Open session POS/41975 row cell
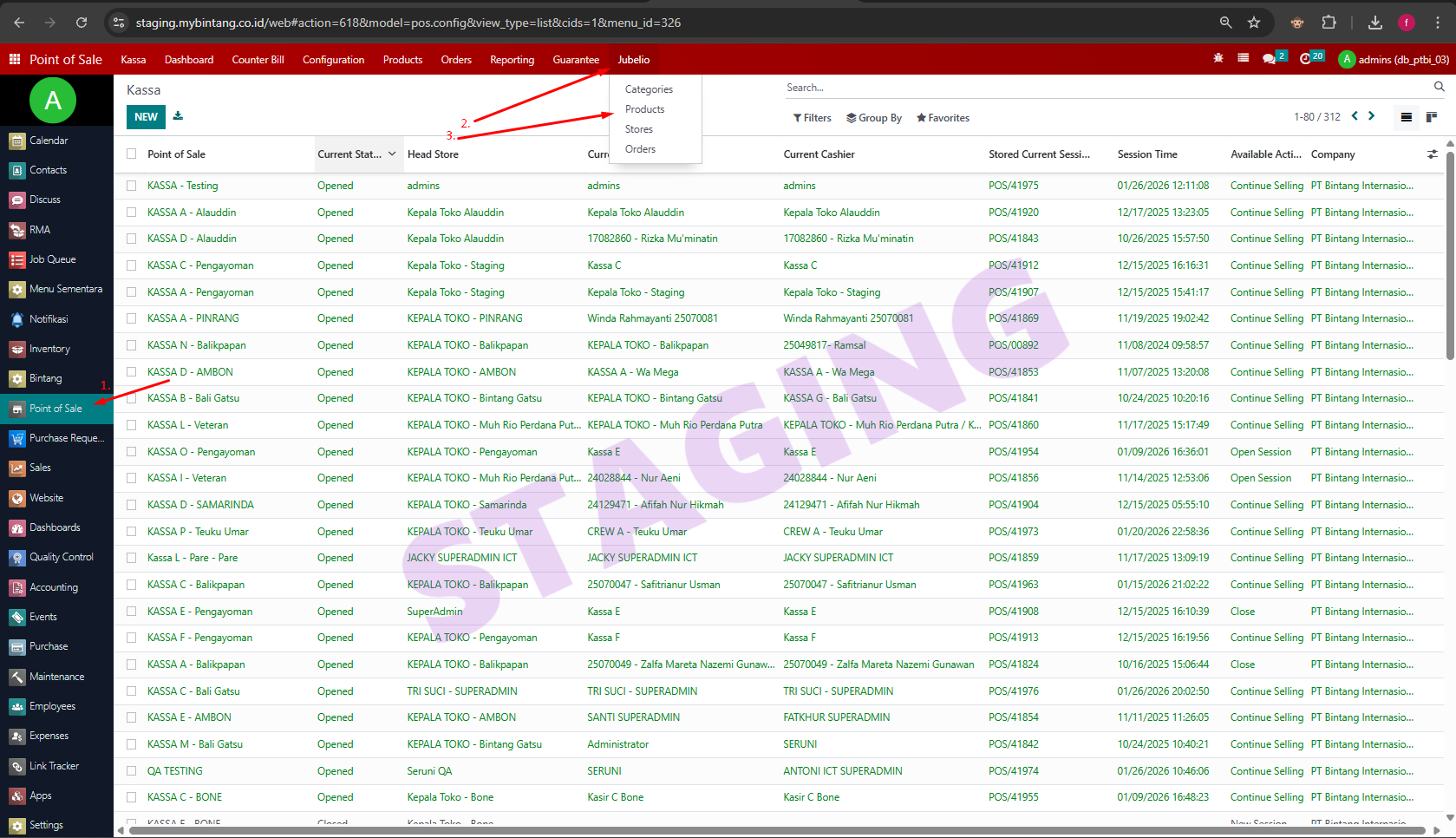Viewport: 1456px width, 838px height. pos(1014,186)
